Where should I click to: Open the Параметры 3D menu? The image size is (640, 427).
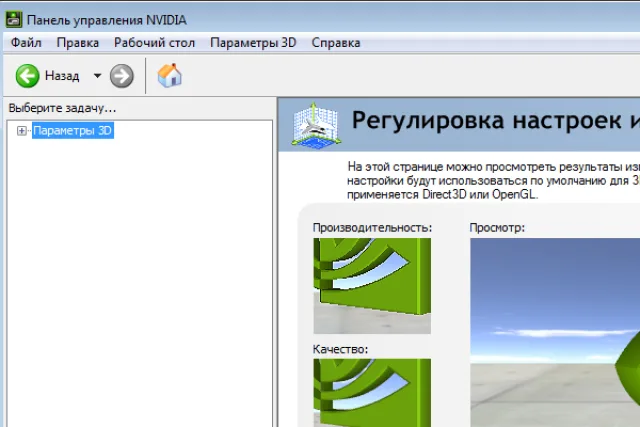pos(253,42)
